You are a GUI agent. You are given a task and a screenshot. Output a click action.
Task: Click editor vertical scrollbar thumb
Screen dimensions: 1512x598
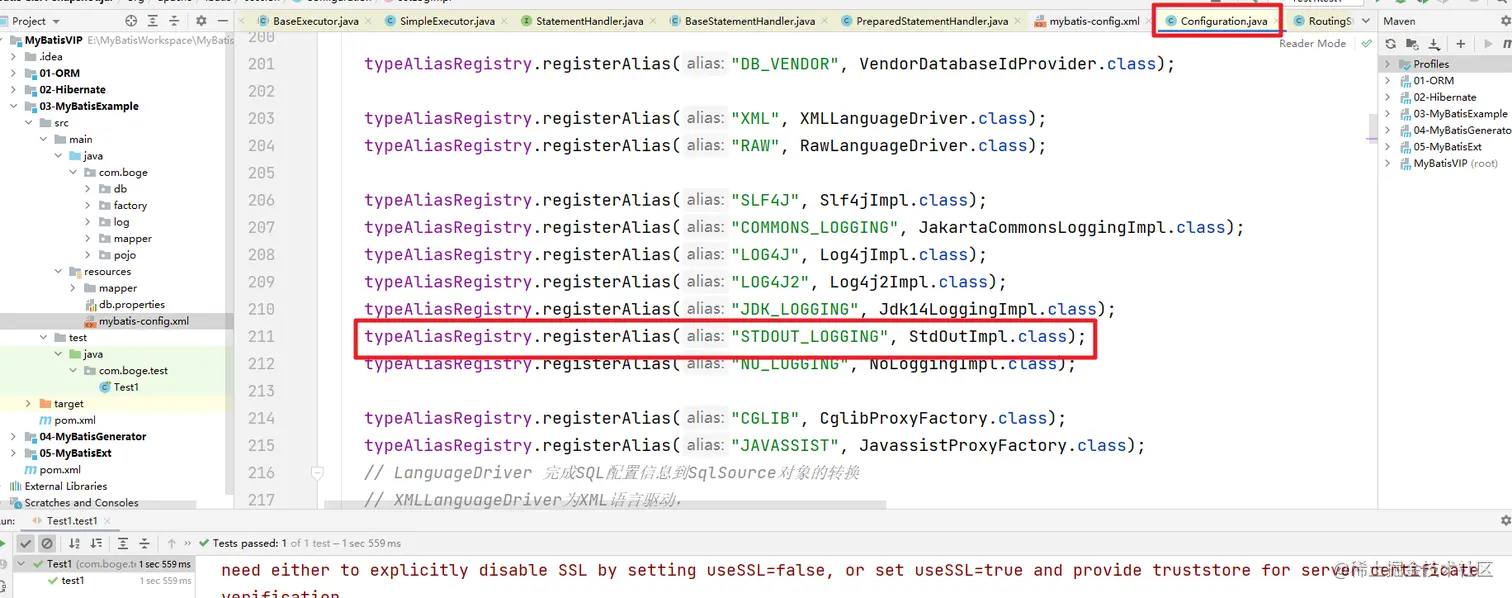1373,128
